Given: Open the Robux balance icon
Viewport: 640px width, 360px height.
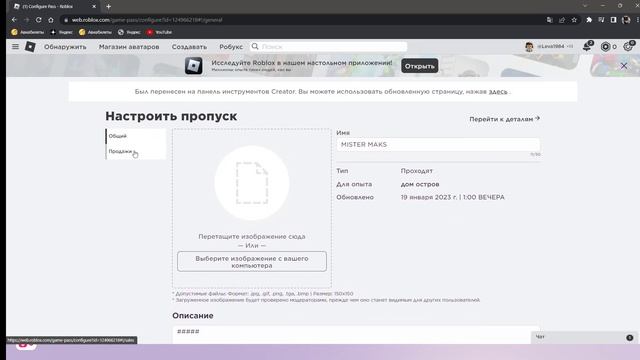Looking at the screenshot, I should pyautogui.click(x=605, y=47).
